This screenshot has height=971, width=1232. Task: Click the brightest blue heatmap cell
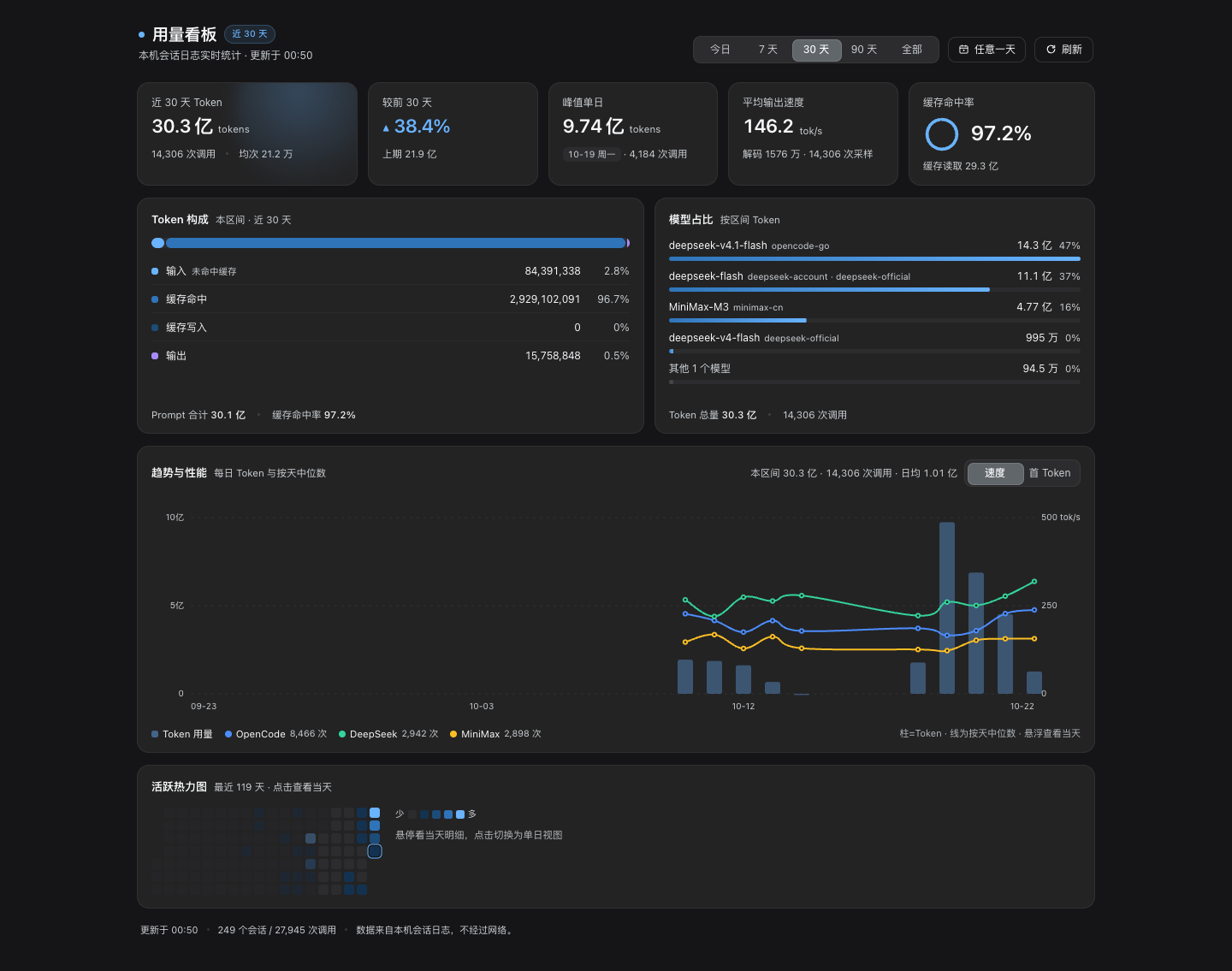pyautogui.click(x=375, y=813)
